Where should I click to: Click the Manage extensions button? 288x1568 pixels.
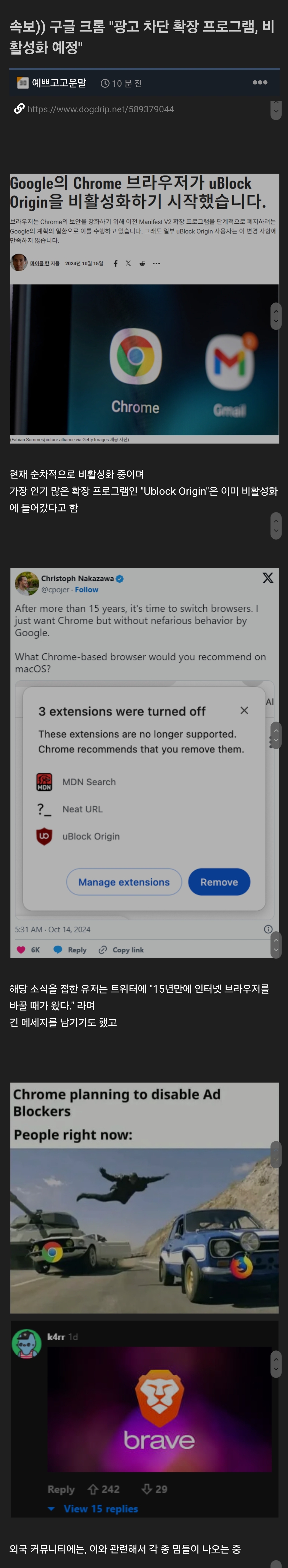[124, 882]
